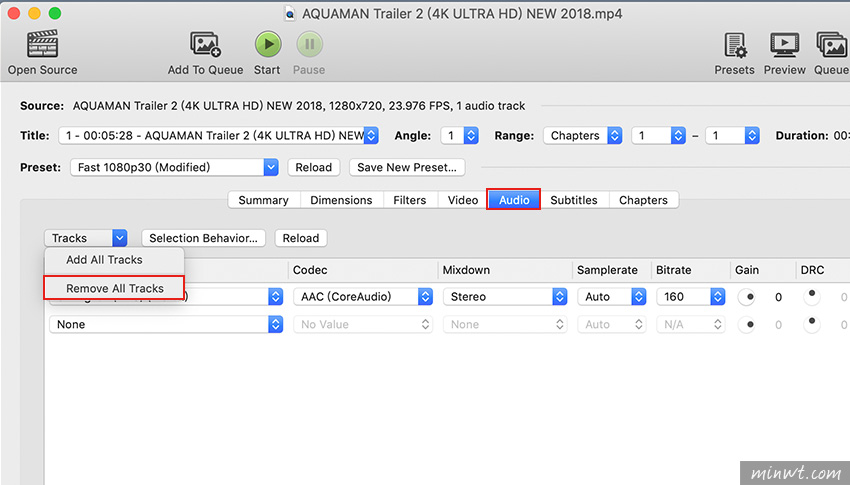Show the Queue window icon

[x=832, y=45]
